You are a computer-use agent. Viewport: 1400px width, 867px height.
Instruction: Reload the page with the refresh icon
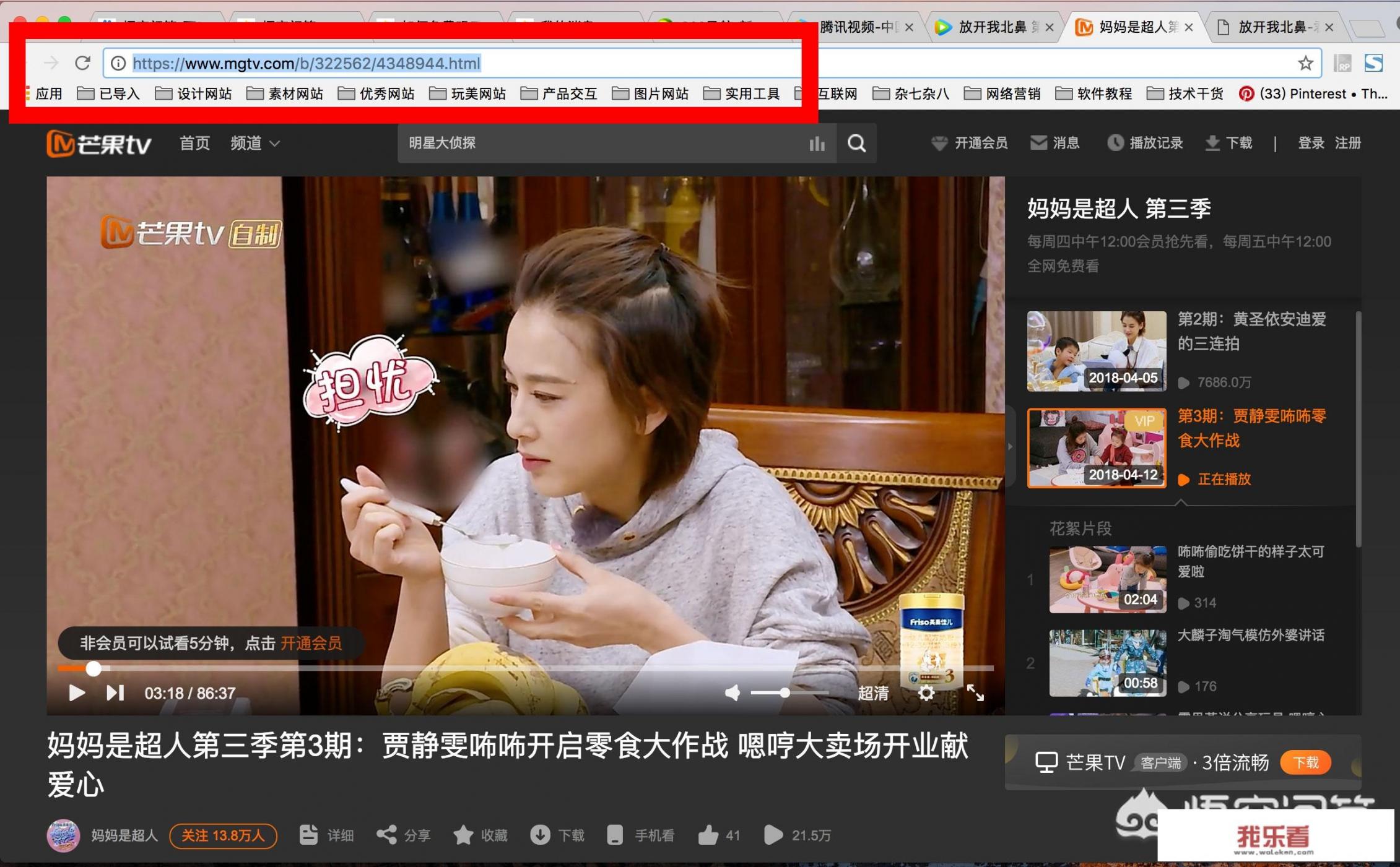[x=82, y=63]
